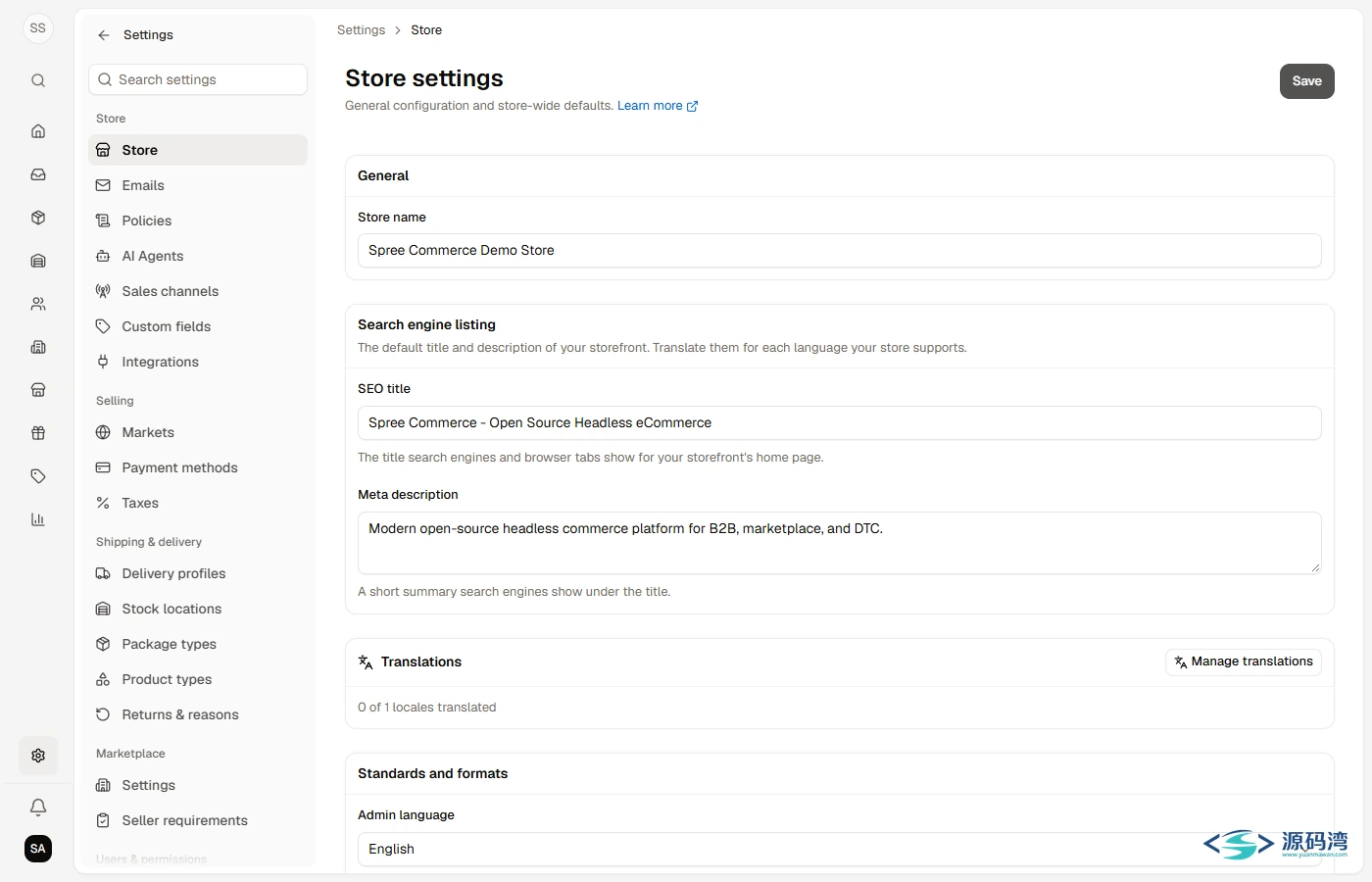
Task: Open the SS store switcher avatar
Action: 38,28
